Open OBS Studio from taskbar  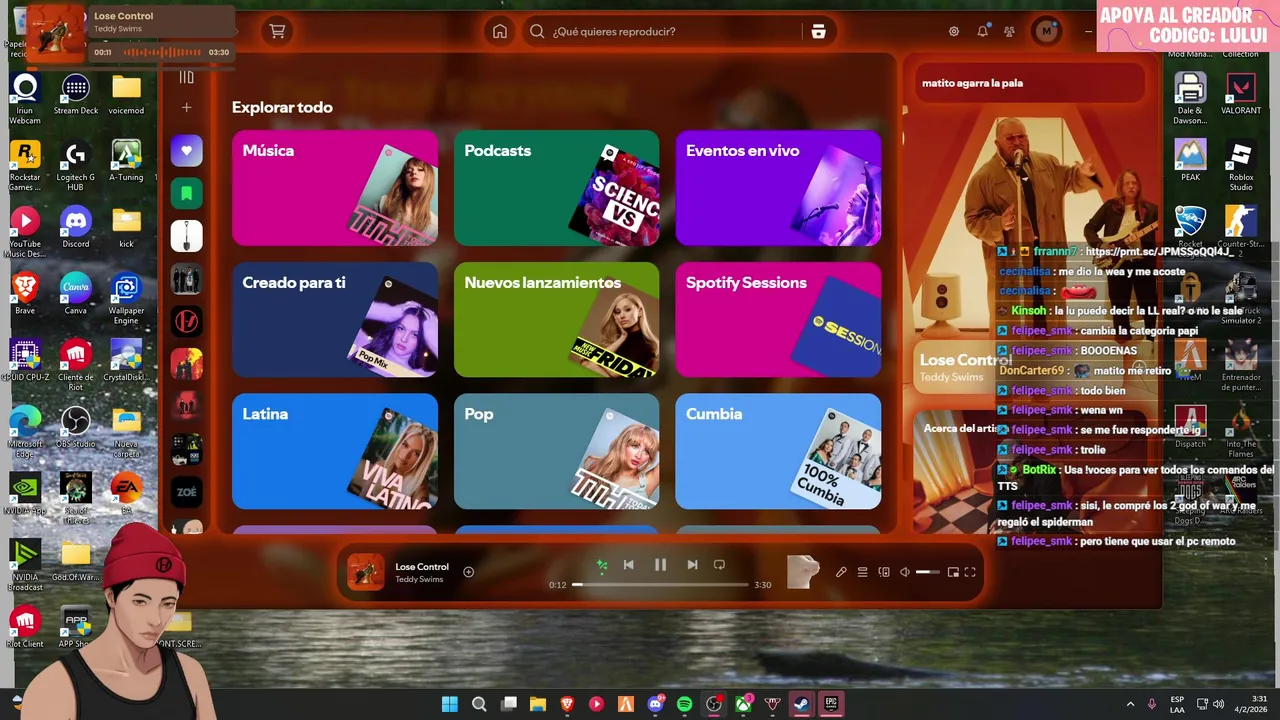713,704
